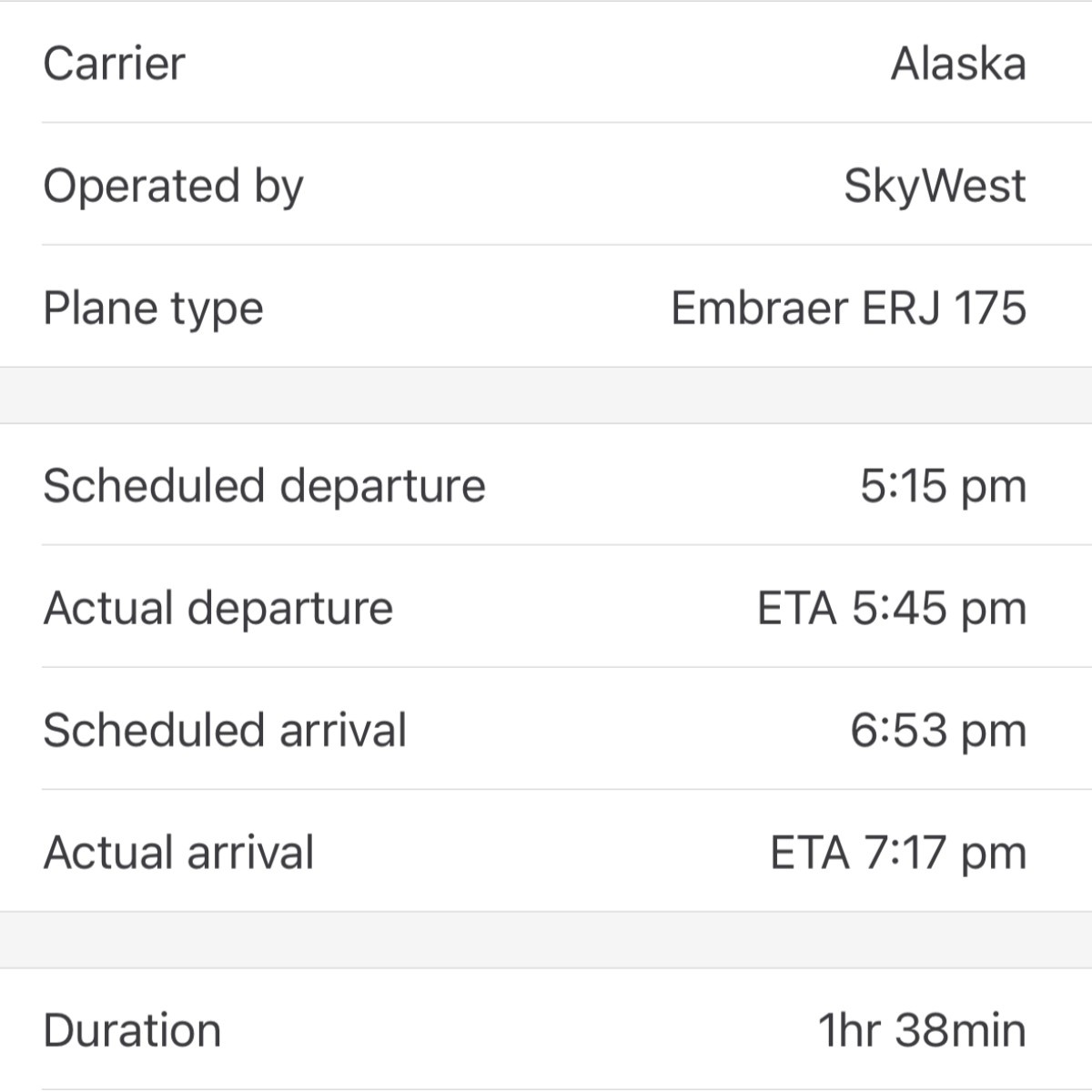Tap the Scheduled arrival label

click(225, 730)
